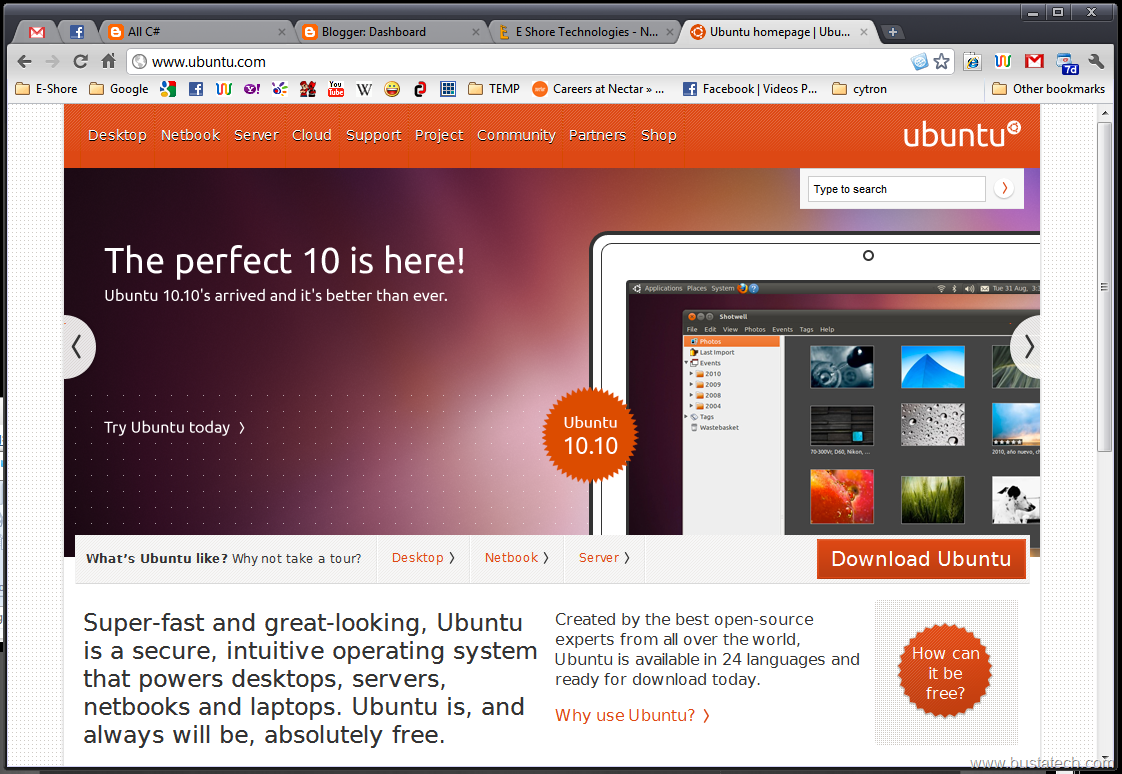Click How can it be free? badge
Screen dimensions: 1122x774
[945, 672]
